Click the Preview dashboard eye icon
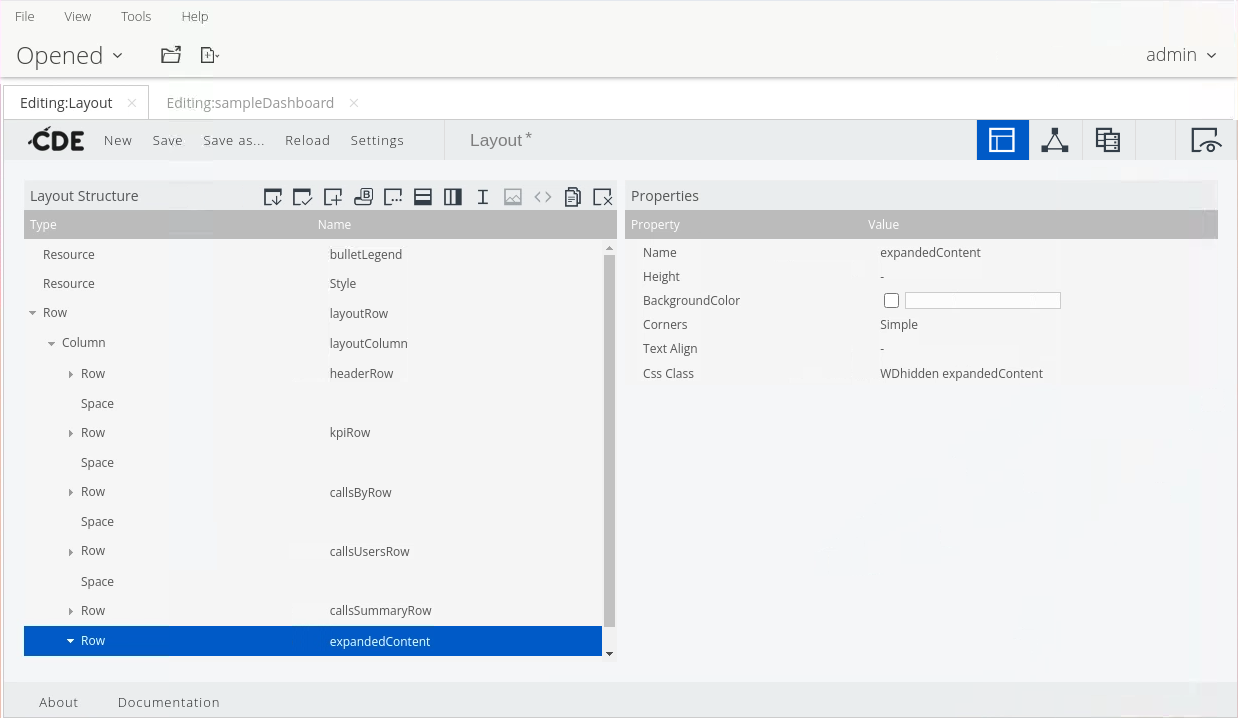The image size is (1238, 718). [1207, 140]
